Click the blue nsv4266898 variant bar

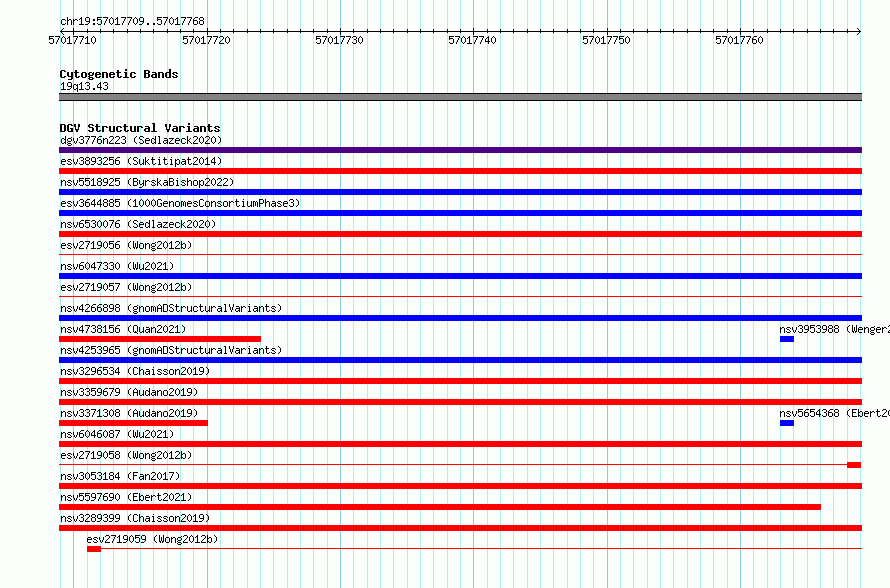(x=460, y=318)
